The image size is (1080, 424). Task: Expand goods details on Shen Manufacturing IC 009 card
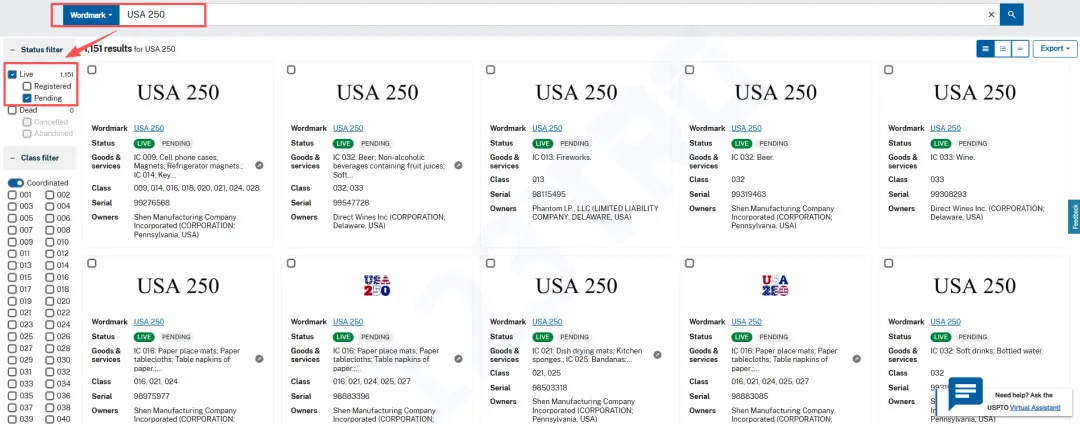pos(259,165)
